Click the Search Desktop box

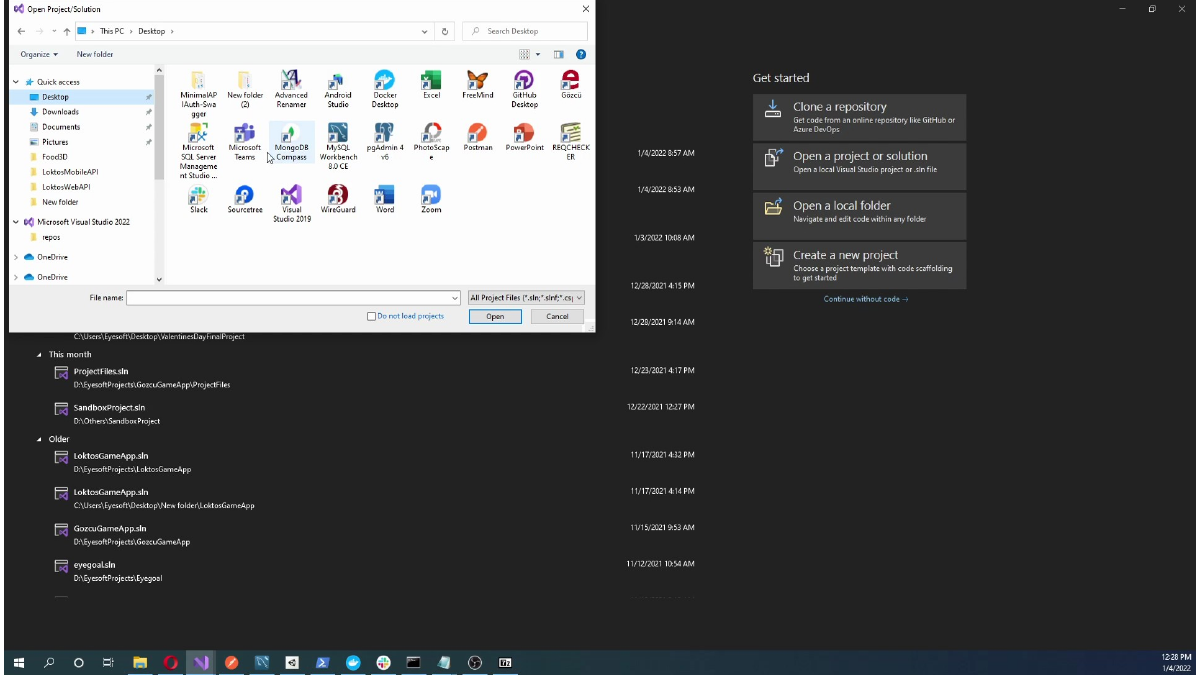pos(525,31)
